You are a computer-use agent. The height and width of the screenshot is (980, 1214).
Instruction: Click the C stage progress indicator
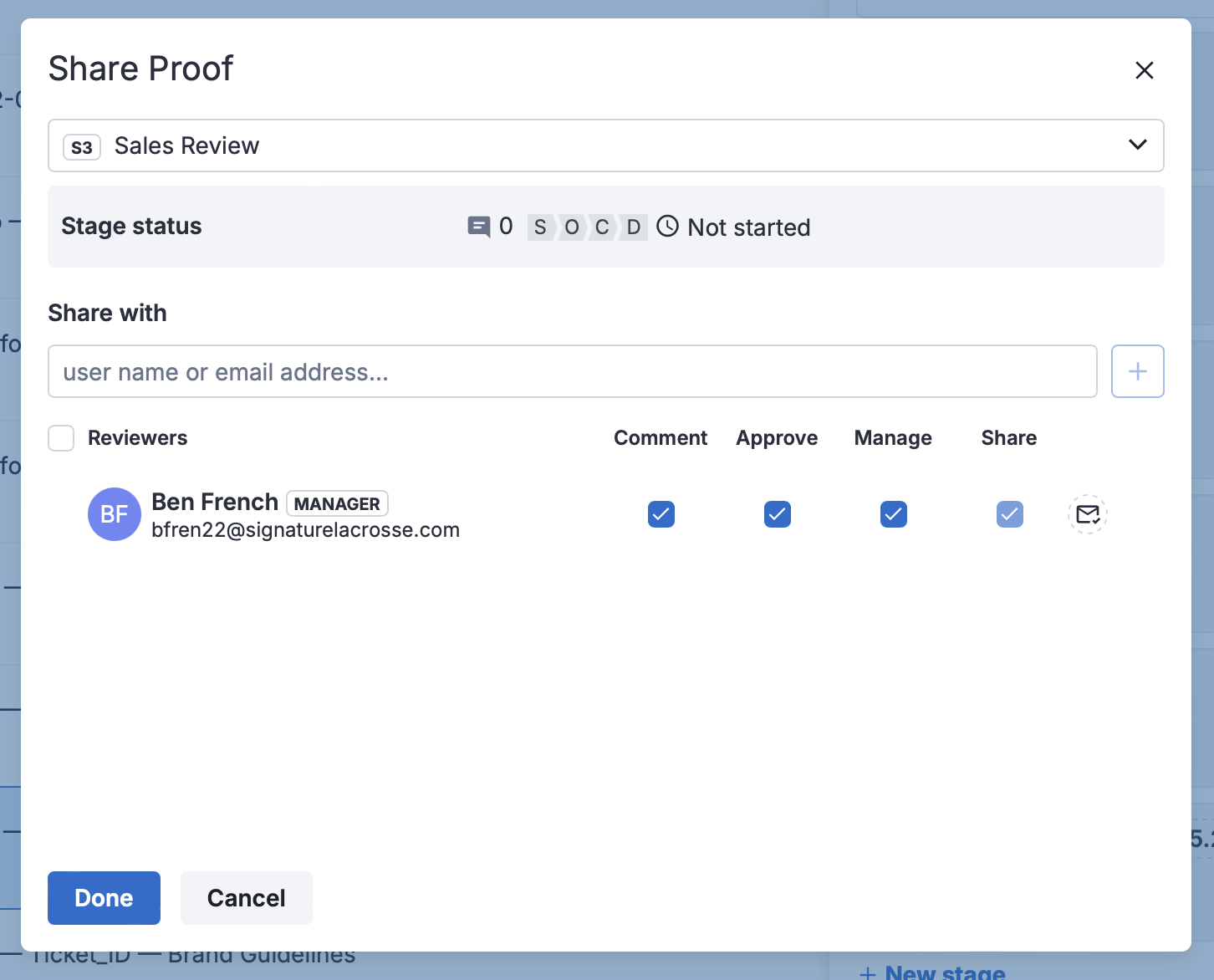pyautogui.click(x=602, y=227)
